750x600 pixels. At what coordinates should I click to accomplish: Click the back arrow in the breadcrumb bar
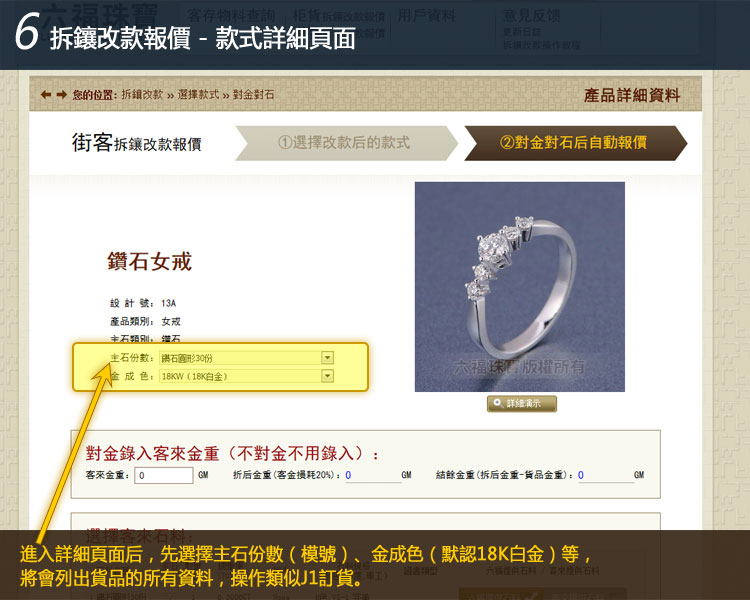[x=46, y=95]
